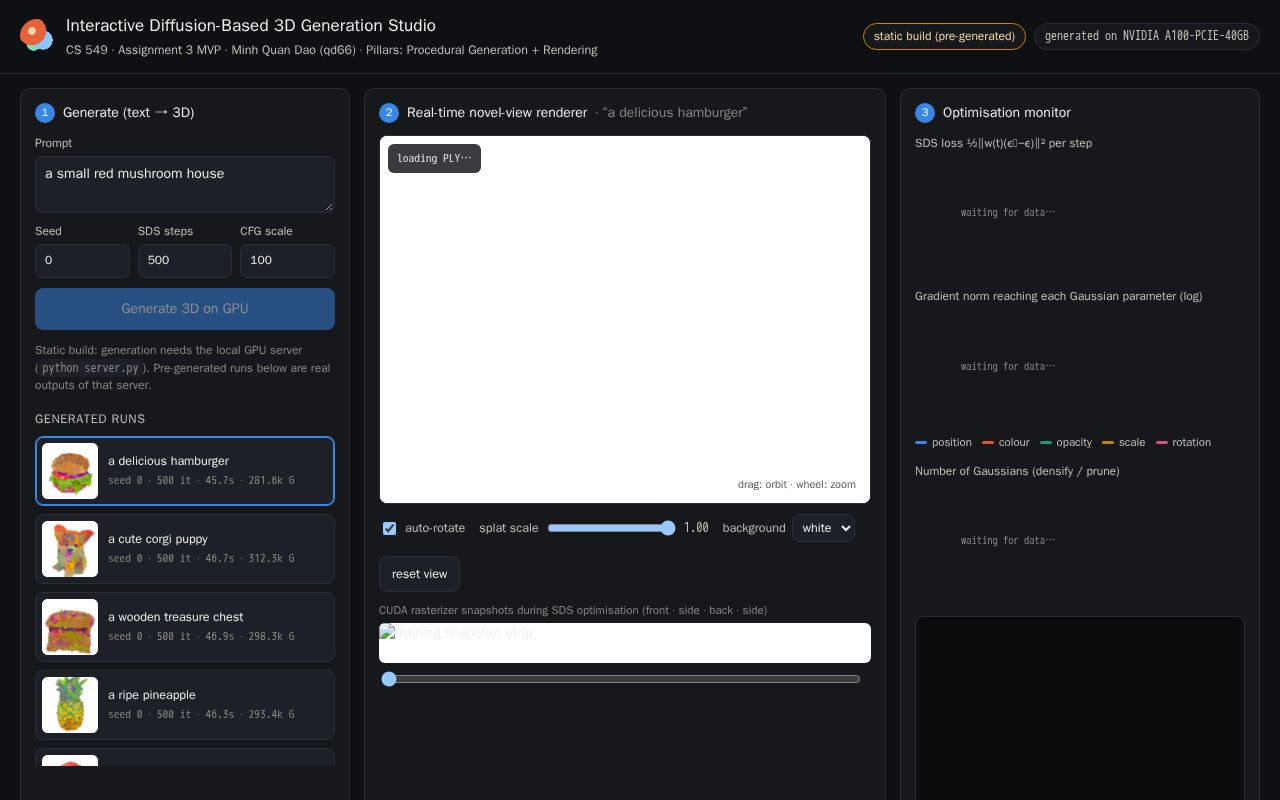Click the 3D renderer viewport canvas
Viewport: 1280px width, 800px height.
[x=625, y=319]
